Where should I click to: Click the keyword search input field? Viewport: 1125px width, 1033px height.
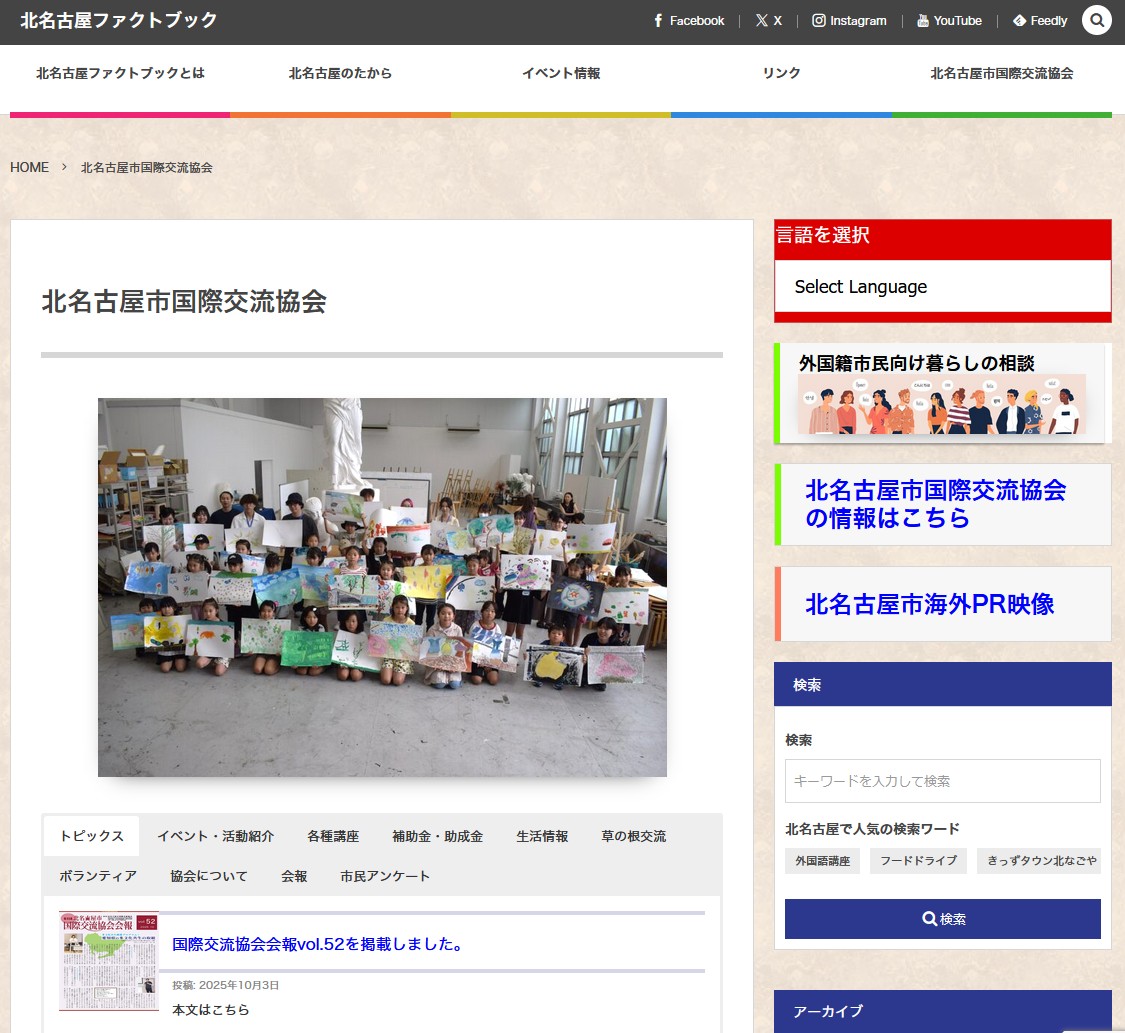coord(942,781)
